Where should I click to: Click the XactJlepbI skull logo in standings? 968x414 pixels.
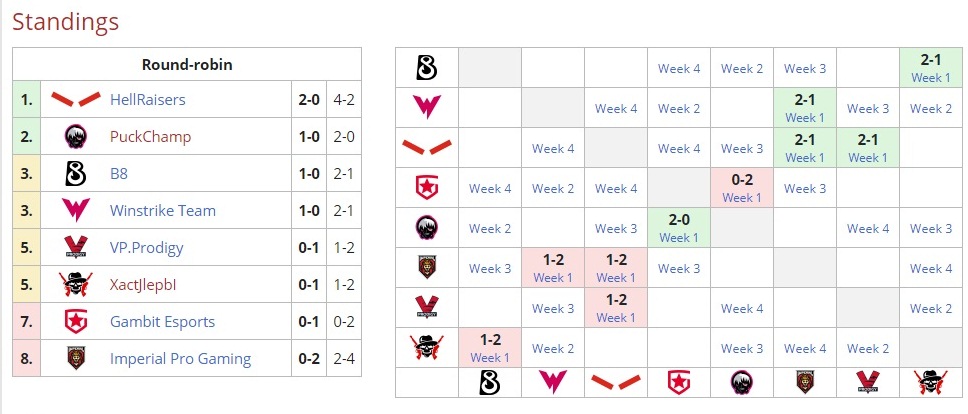tap(76, 285)
